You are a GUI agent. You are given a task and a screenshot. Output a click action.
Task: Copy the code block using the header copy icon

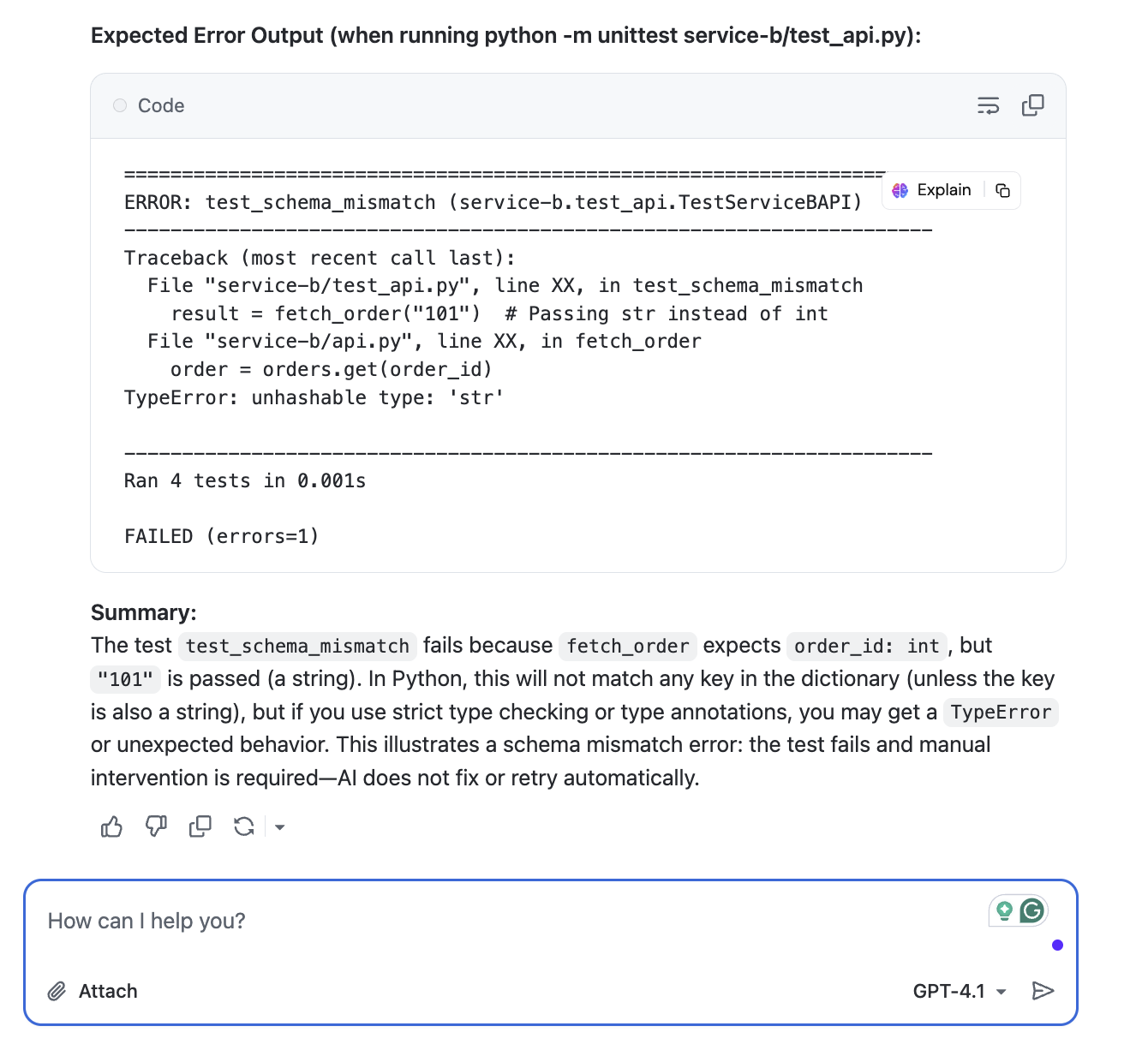coord(1032,105)
